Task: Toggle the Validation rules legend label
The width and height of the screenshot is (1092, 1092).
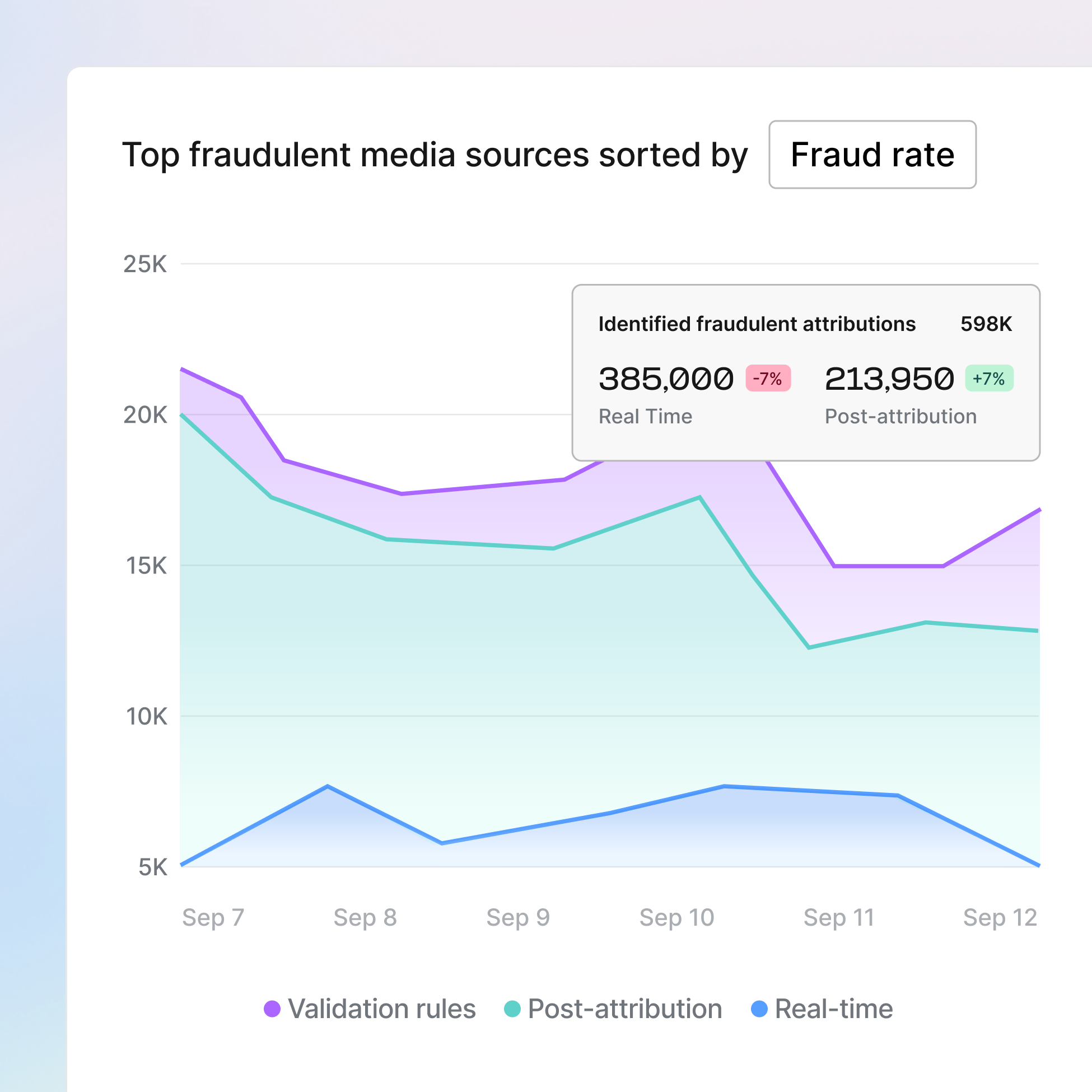Action: click(x=381, y=1009)
